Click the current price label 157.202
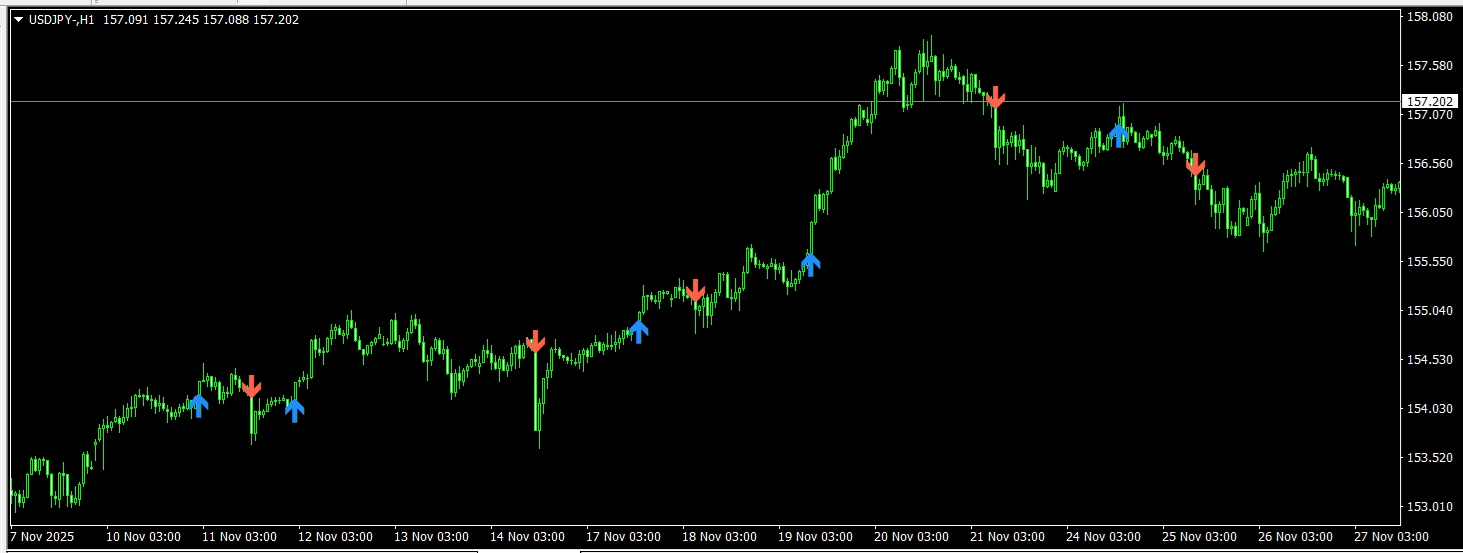1463x553 pixels. [x=1429, y=102]
